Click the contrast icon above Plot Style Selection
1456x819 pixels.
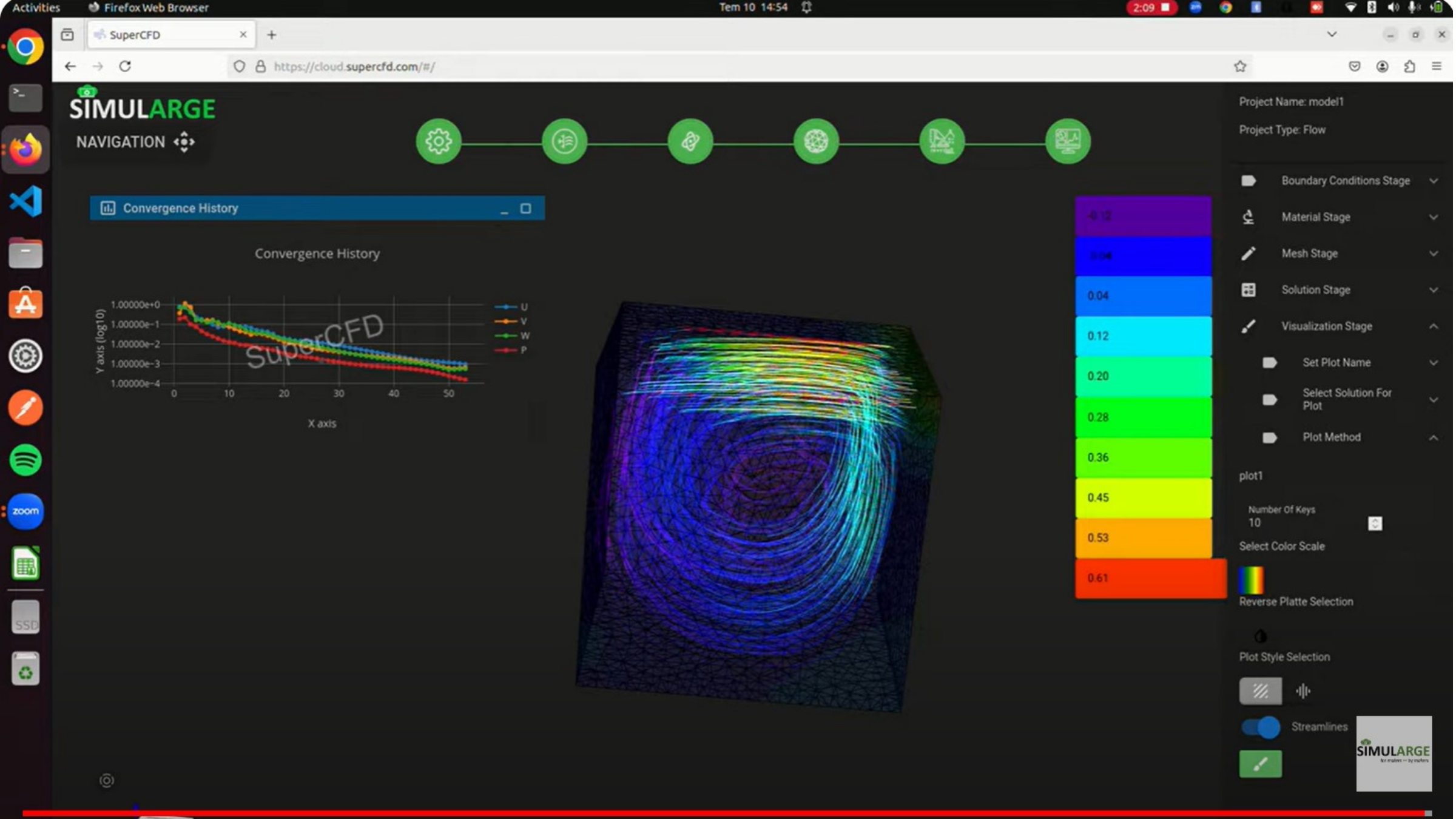pyautogui.click(x=1260, y=637)
